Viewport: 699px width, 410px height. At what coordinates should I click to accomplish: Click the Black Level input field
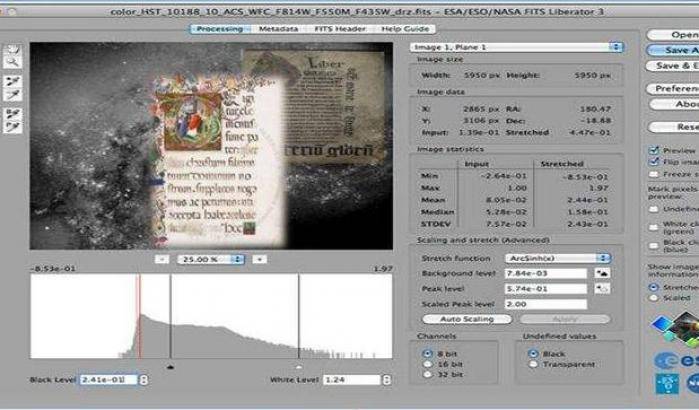point(109,380)
